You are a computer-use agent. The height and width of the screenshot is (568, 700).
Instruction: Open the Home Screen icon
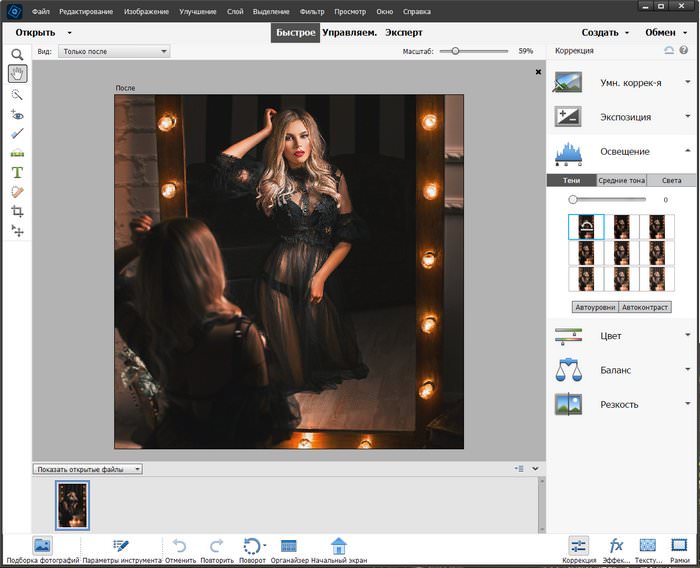[338, 546]
